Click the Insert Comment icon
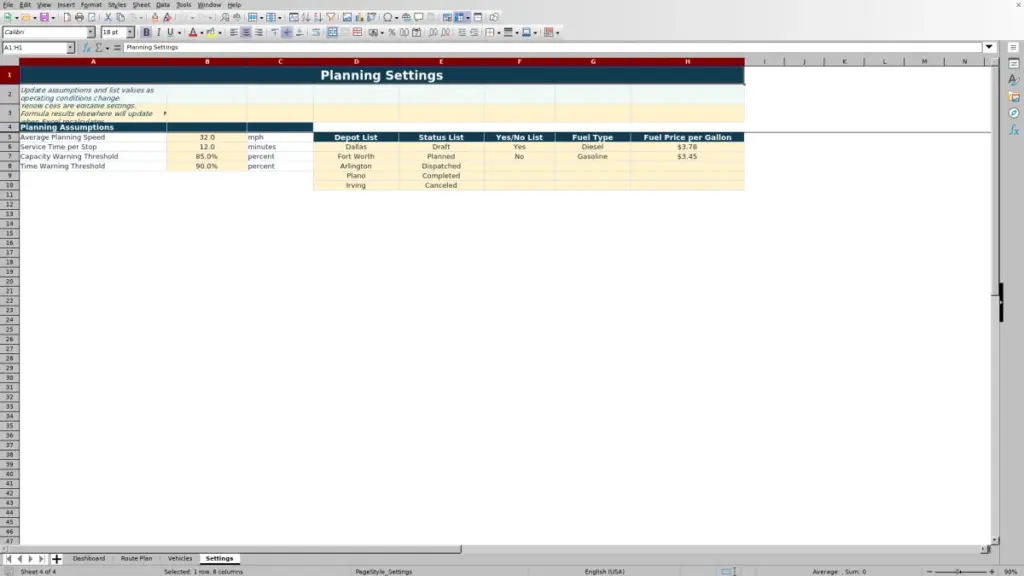This screenshot has width=1024, height=576. coord(419,17)
